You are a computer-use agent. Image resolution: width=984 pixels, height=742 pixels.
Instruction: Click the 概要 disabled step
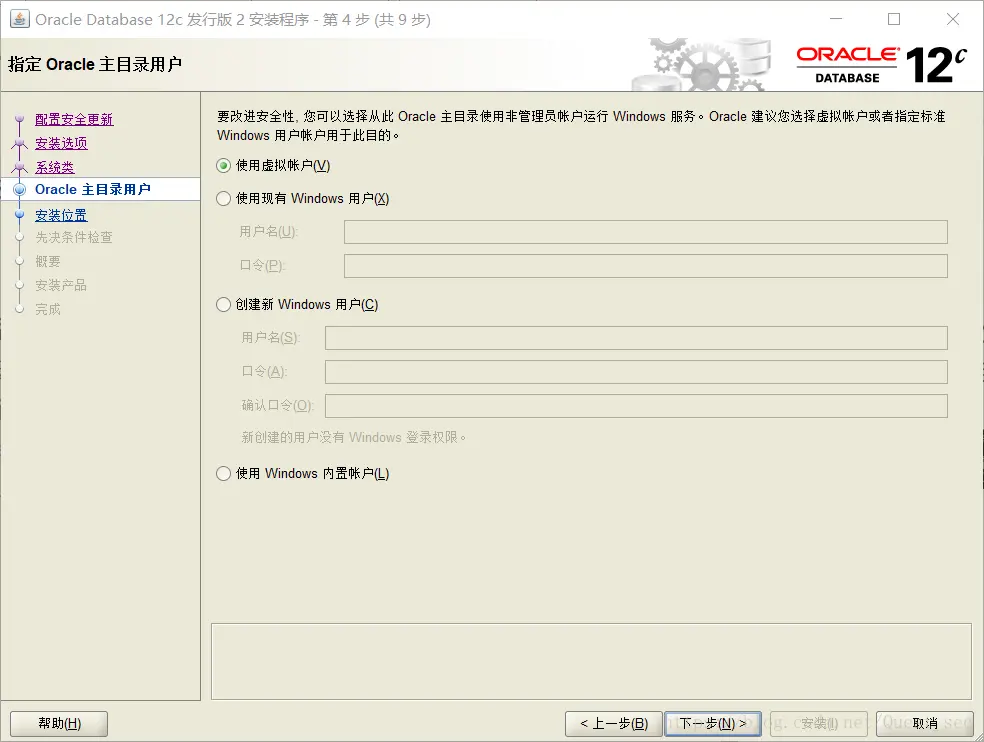pos(48,262)
